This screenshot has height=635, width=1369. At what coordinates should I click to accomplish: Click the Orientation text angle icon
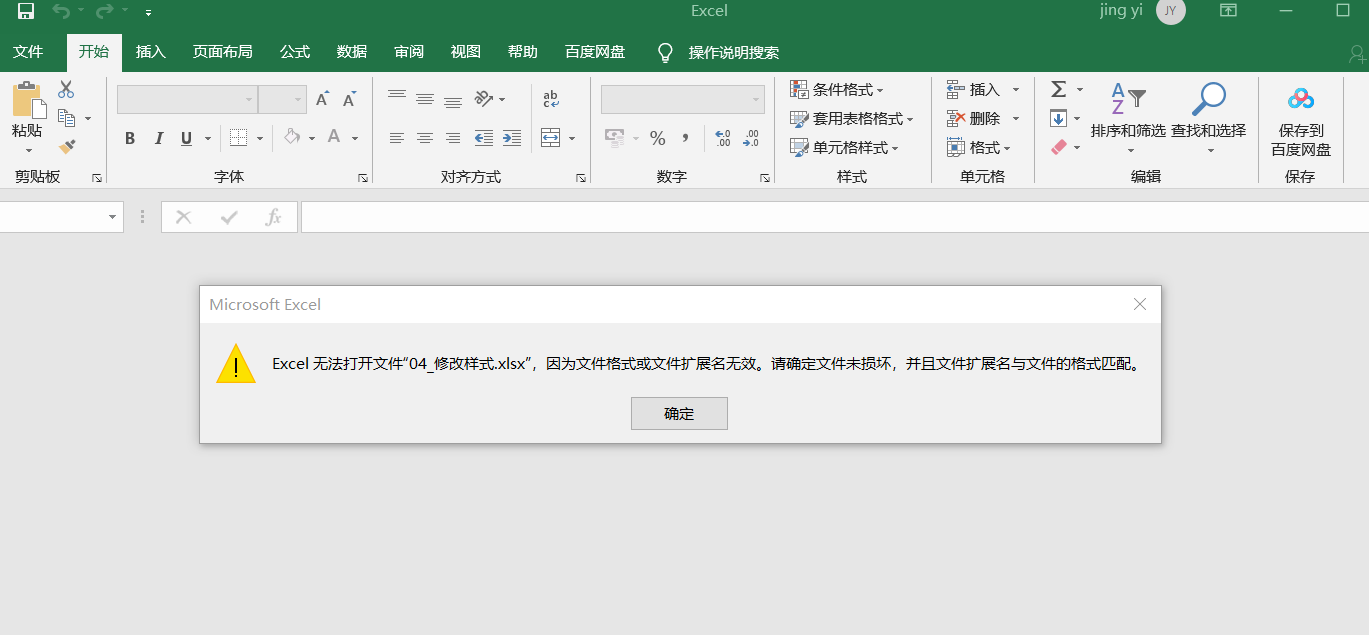pos(484,98)
